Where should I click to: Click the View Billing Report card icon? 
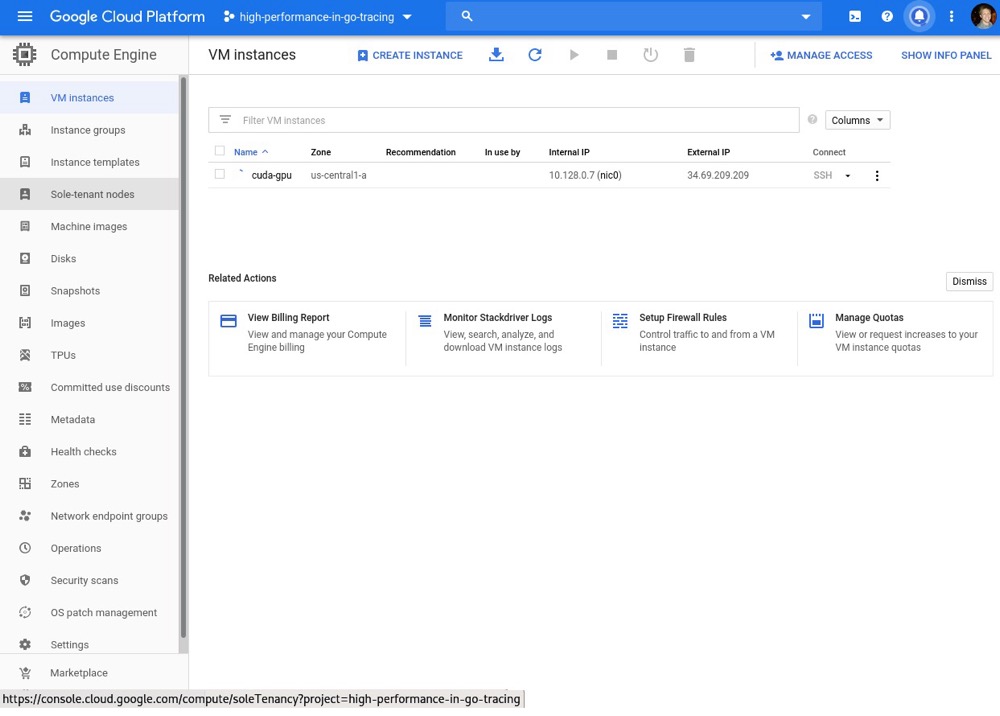(228, 321)
